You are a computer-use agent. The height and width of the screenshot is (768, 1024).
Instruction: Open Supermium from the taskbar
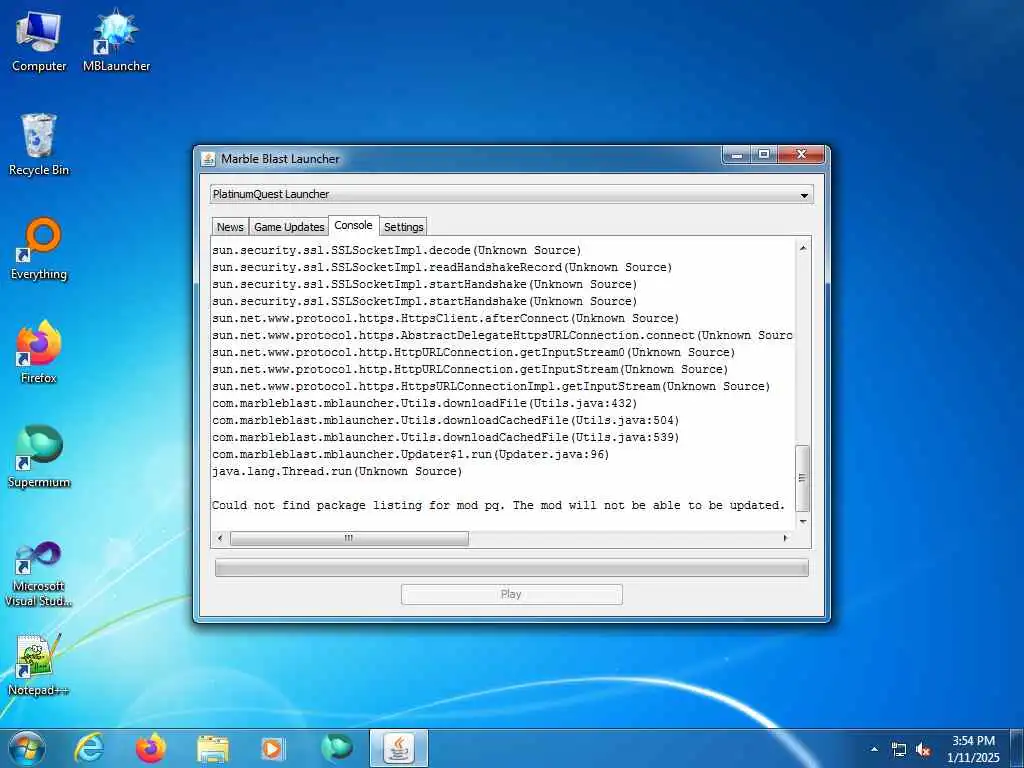click(336, 748)
